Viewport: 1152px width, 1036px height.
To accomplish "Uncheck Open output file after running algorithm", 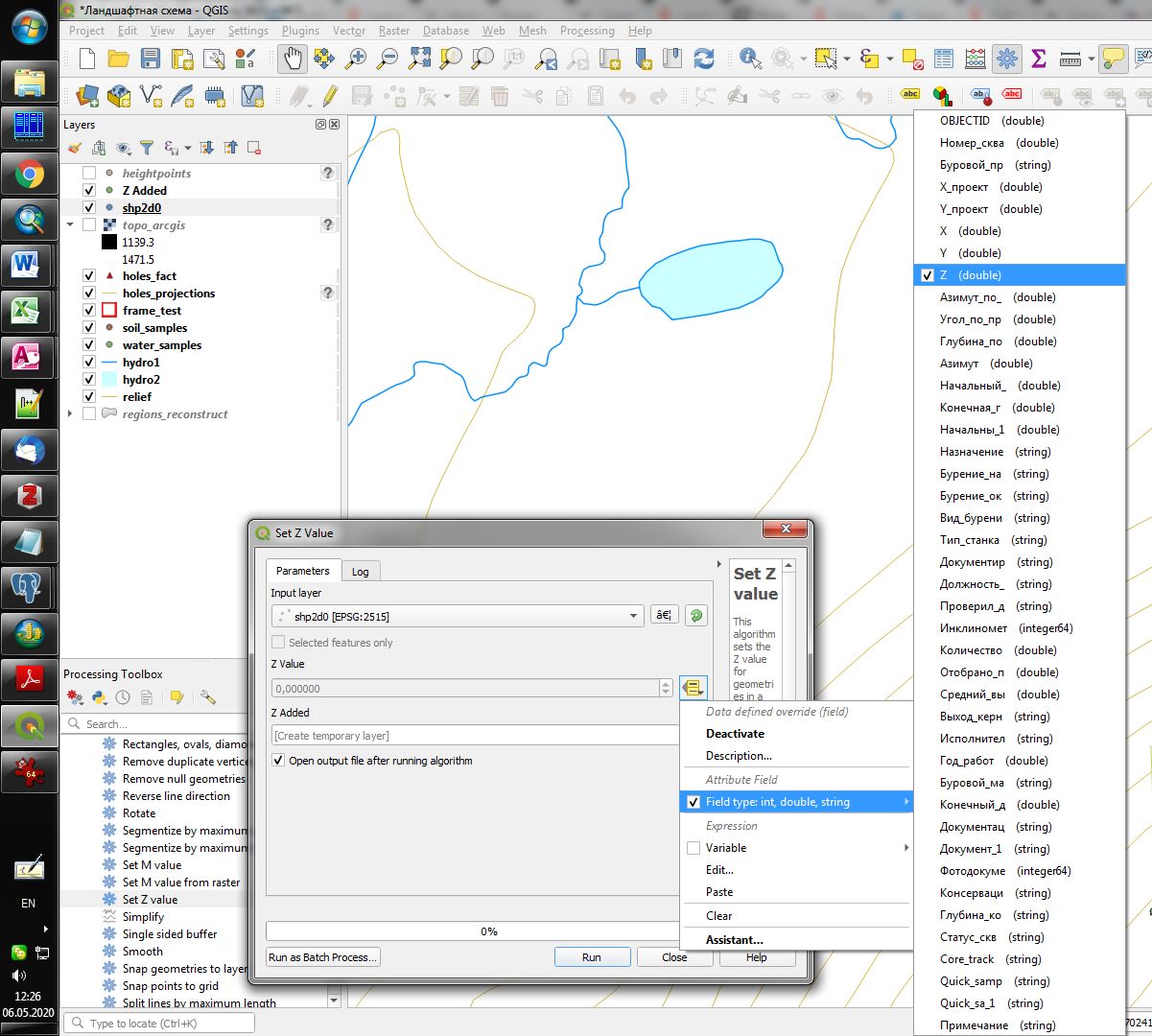I will pos(278,761).
